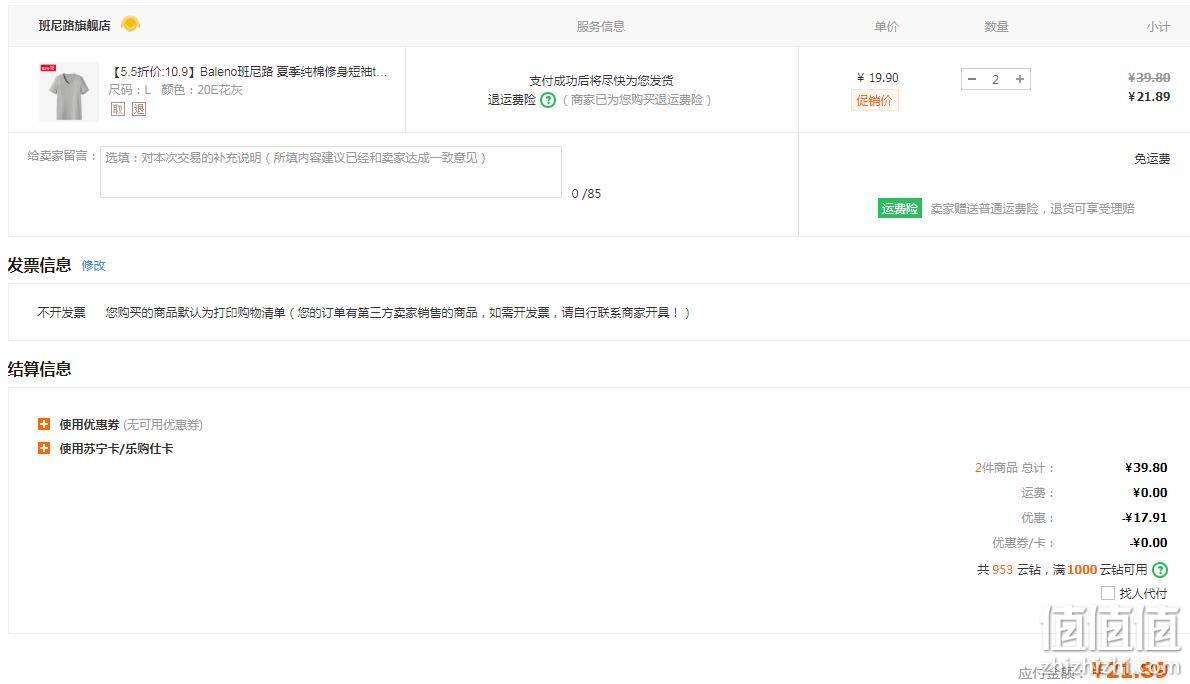Image resolution: width=1190 pixels, height=684 pixels.
Task: Click the 您购买的商品默认为打印购物清单 notice
Action: (x=398, y=313)
